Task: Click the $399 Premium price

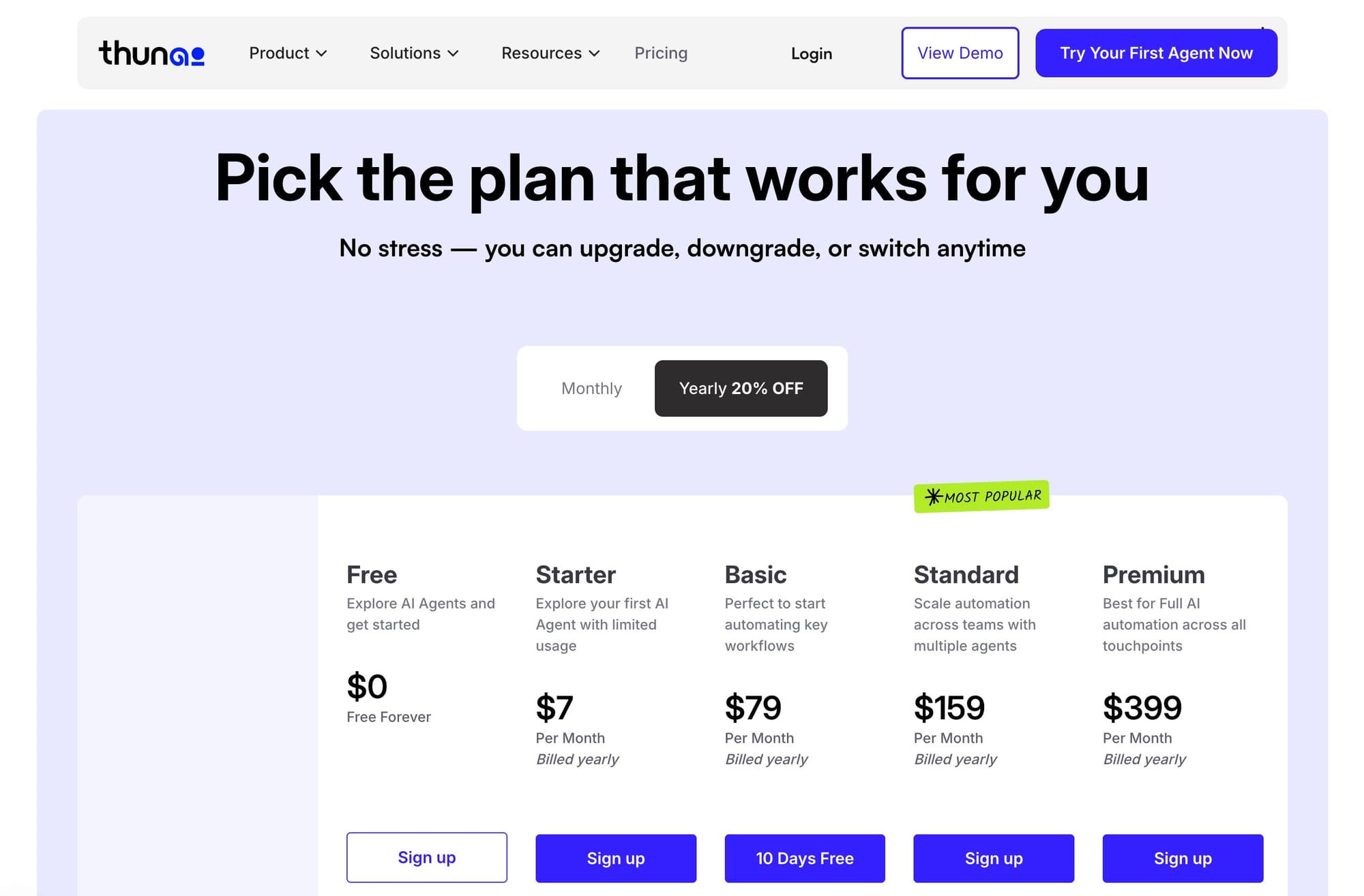Action: point(1142,708)
